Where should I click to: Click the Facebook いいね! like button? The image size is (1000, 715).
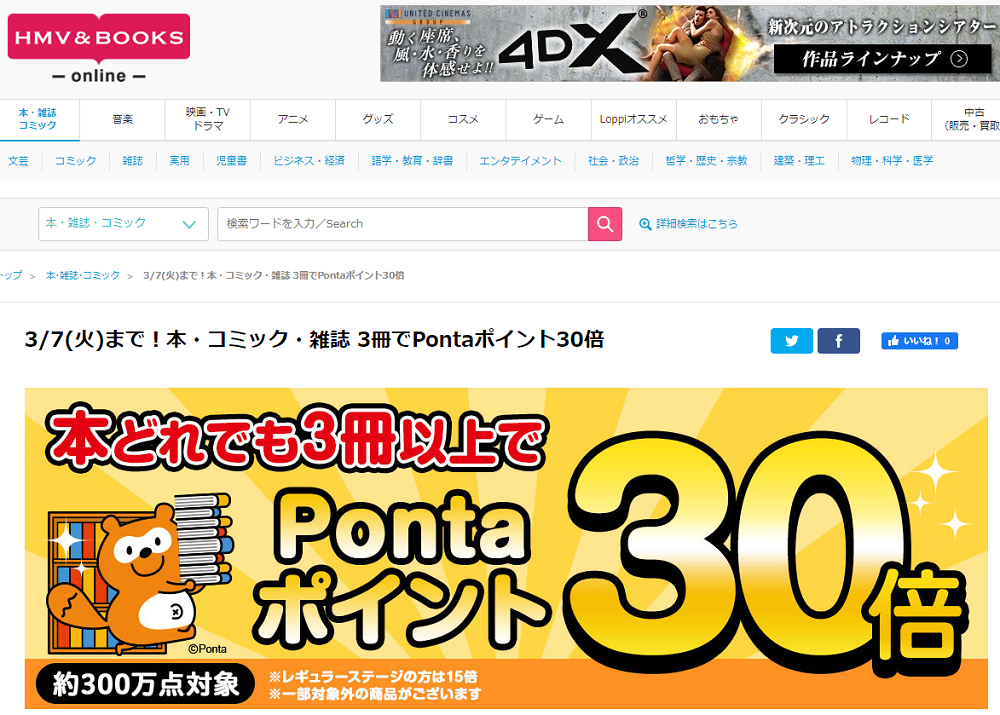tap(920, 341)
